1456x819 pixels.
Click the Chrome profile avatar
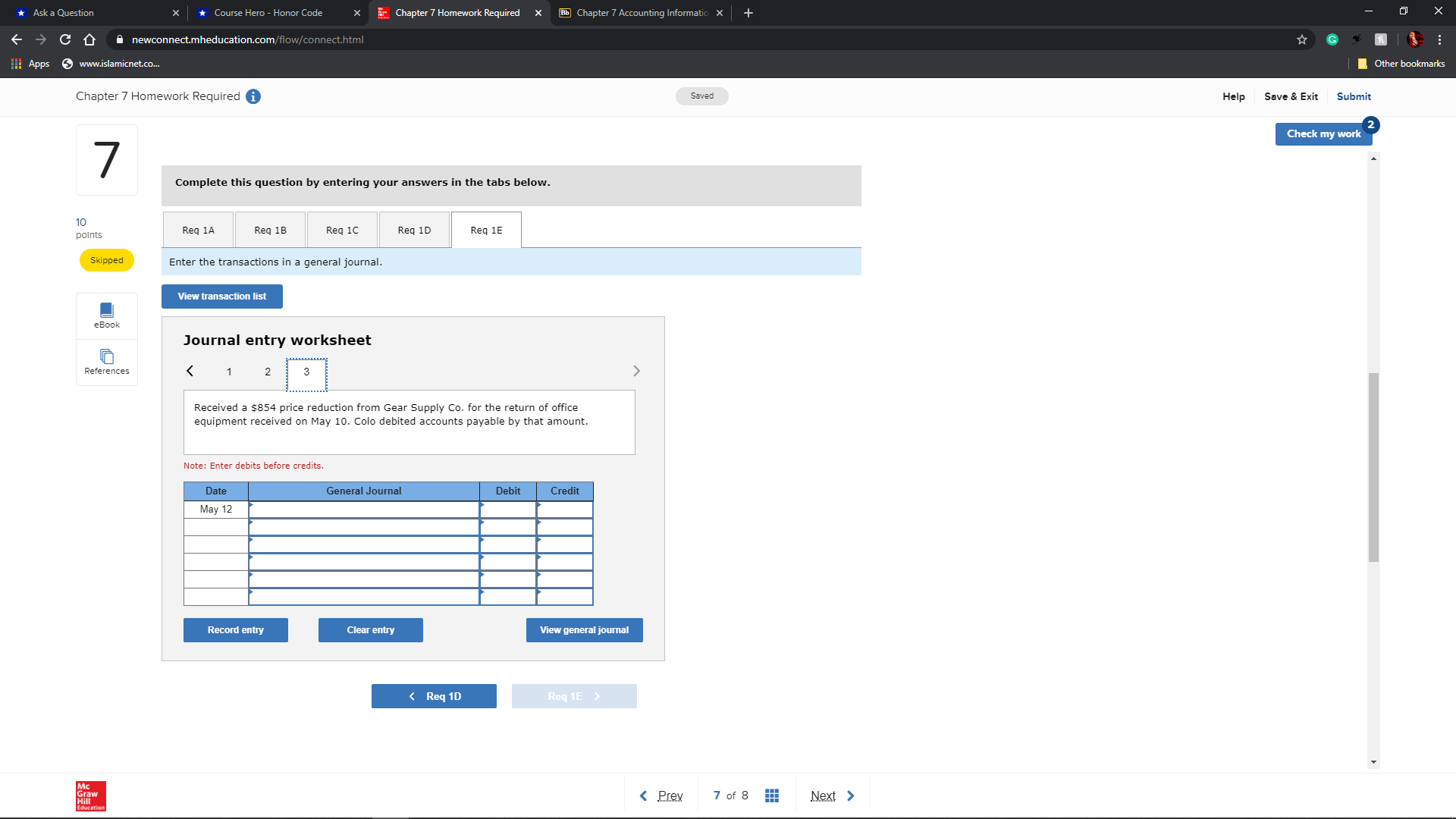click(1415, 39)
